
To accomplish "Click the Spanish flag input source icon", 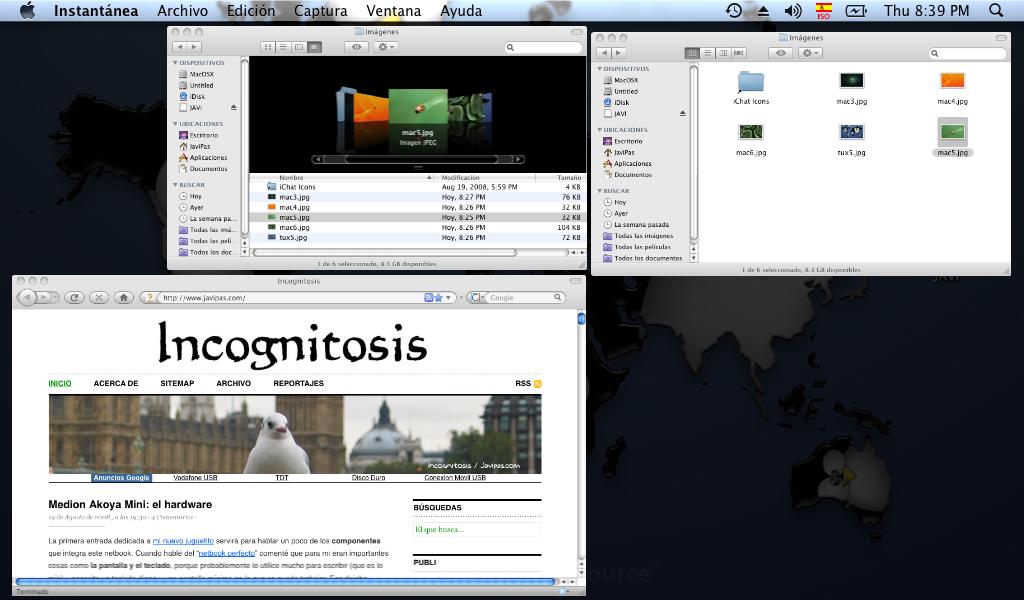I will click(824, 10).
